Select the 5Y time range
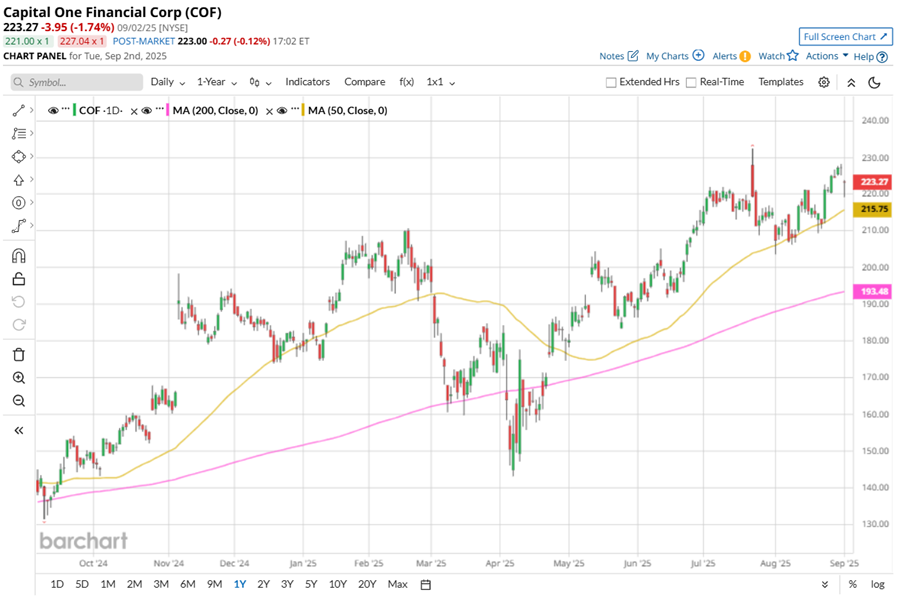903x604 pixels. 311,584
